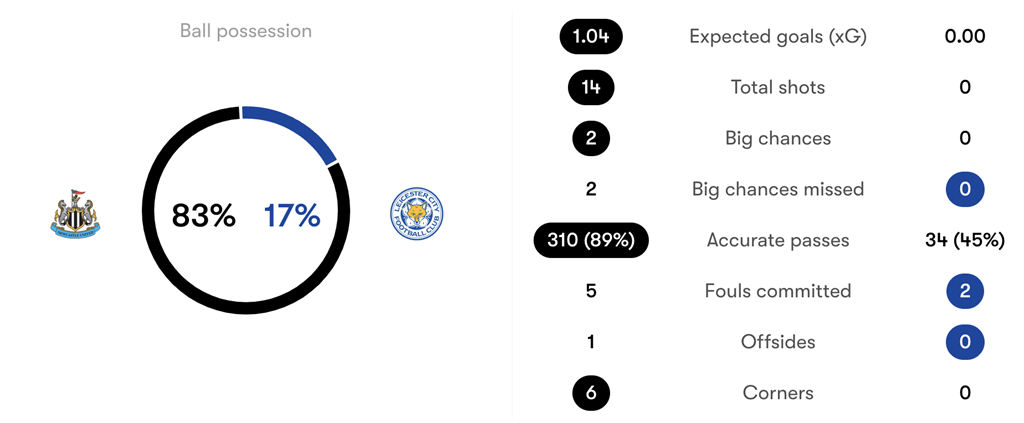
Task: Select the Fouls committed label
Action: click(778, 291)
